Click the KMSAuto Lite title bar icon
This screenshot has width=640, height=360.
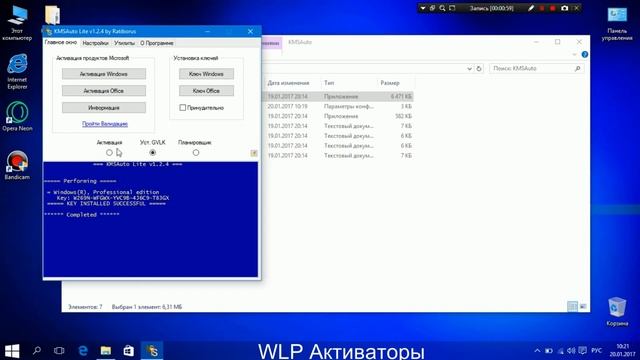49,31
